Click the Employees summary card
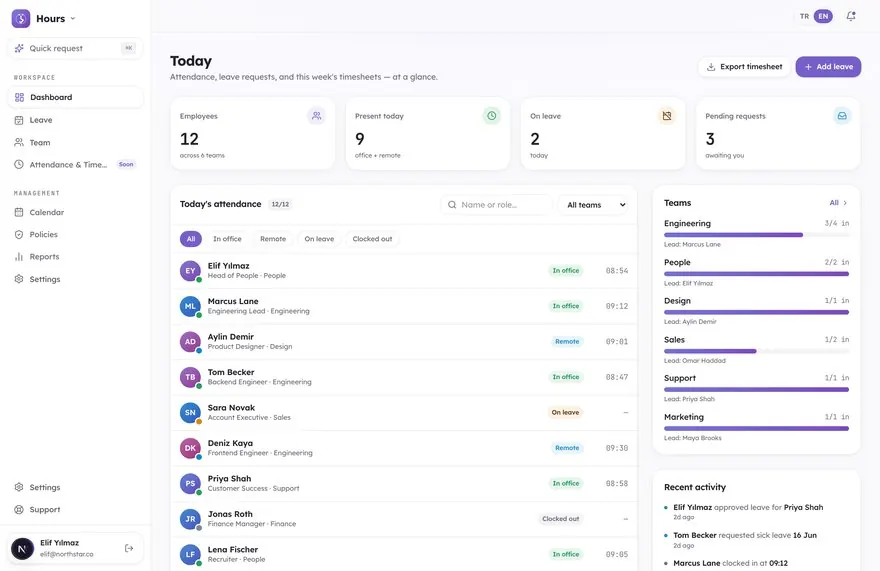Screen dimensions: 880x571 [253, 134]
